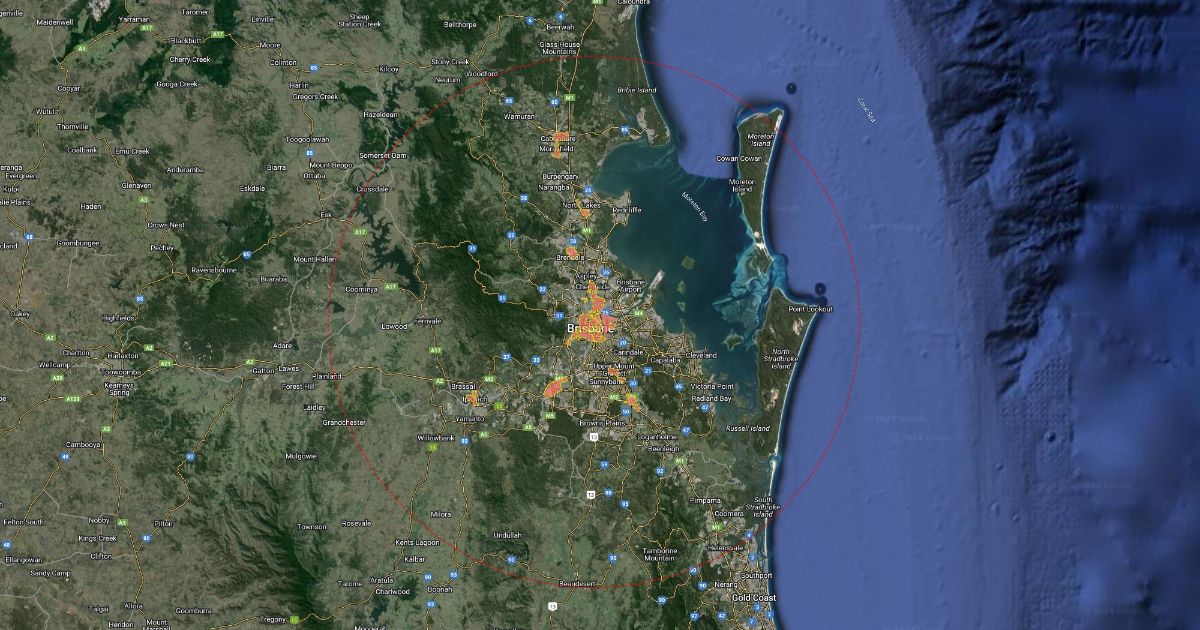Select the Rosevale label
The image size is (1200, 630).
point(356,522)
